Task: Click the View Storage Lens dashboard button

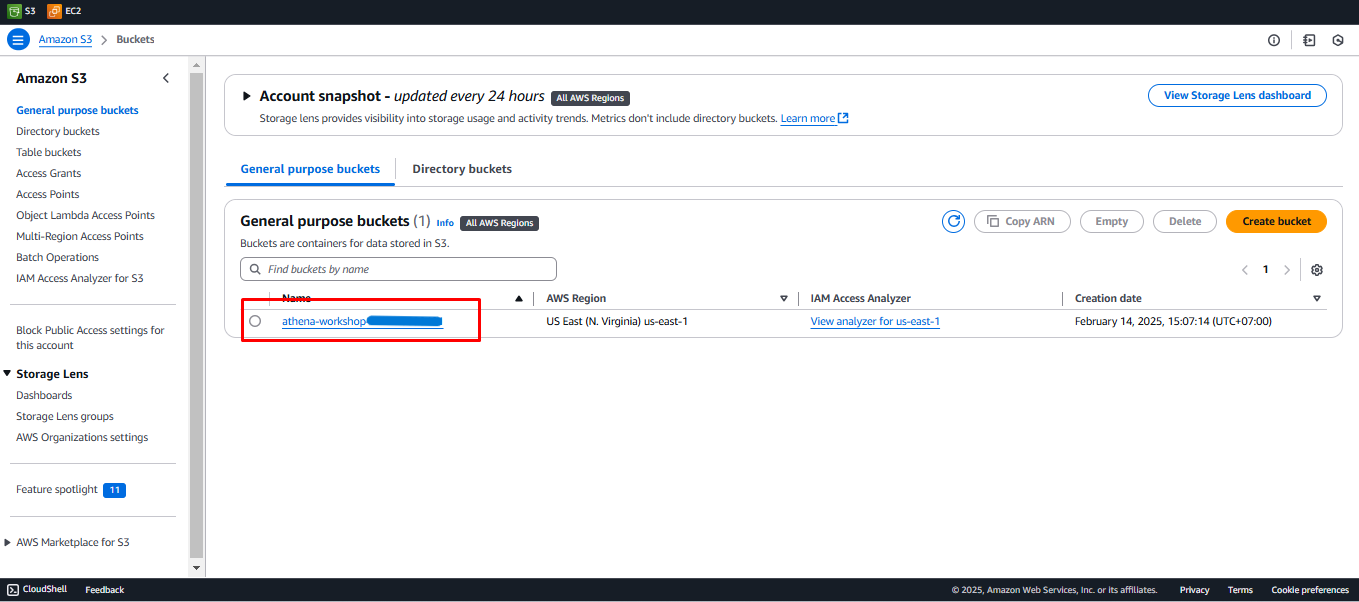Action: click(1237, 95)
